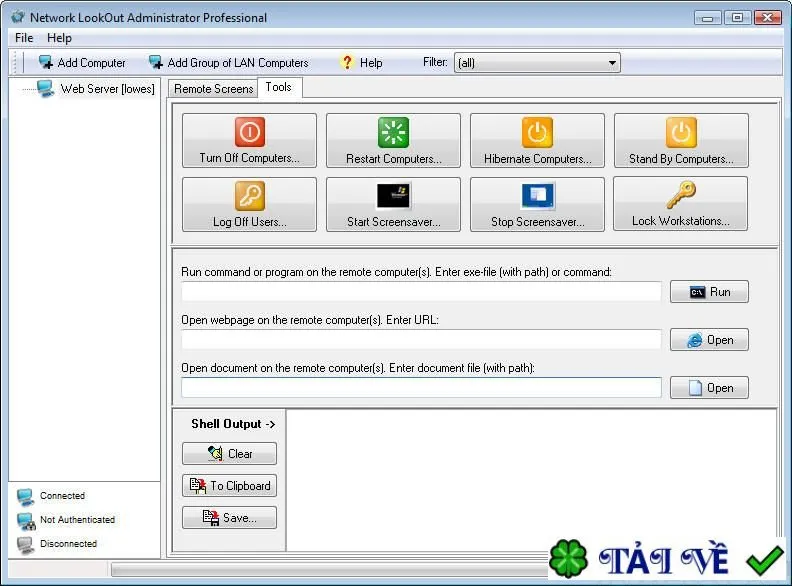The width and height of the screenshot is (792, 586).
Task: Click the Internet Explorer icon on Open button
Action: pyautogui.click(x=695, y=340)
